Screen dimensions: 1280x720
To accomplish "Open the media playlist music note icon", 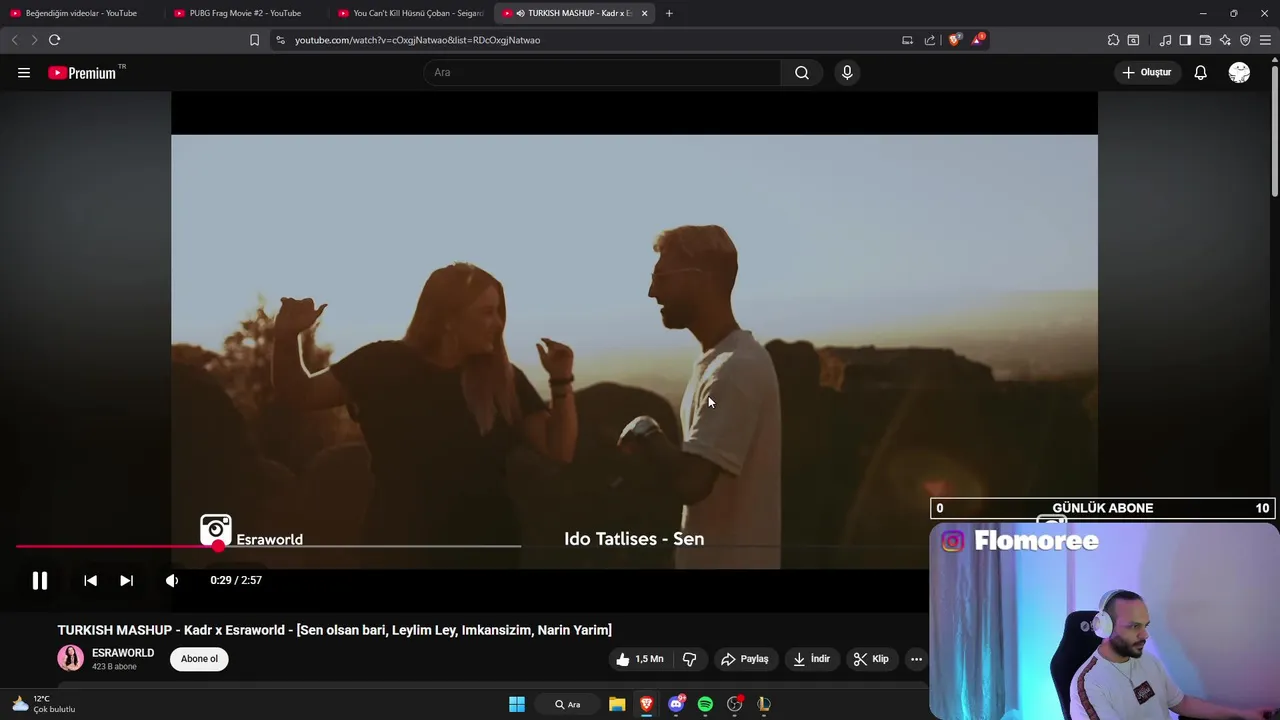I will (1165, 40).
